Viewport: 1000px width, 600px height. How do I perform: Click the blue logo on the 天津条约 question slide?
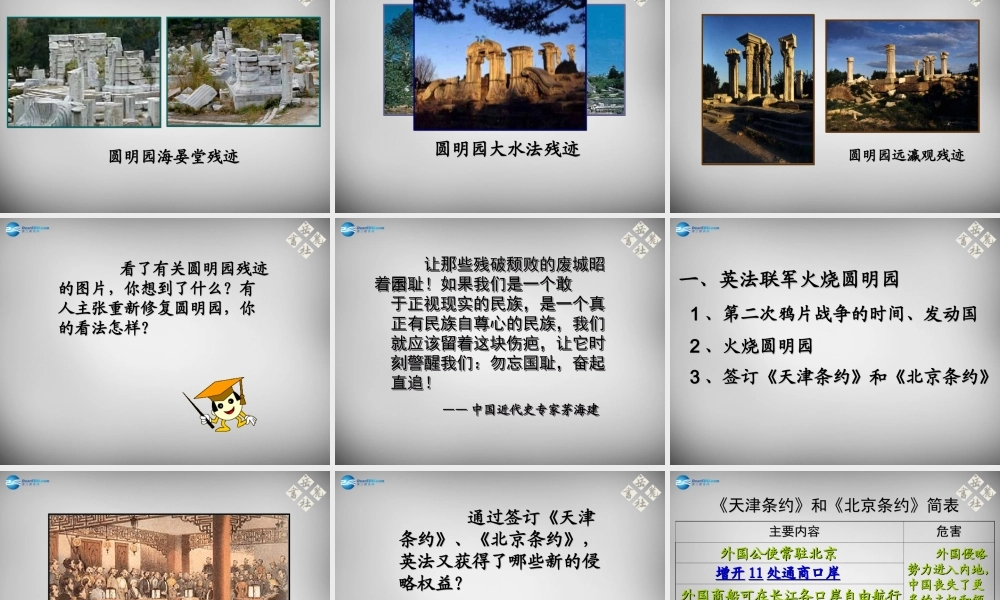[362, 483]
